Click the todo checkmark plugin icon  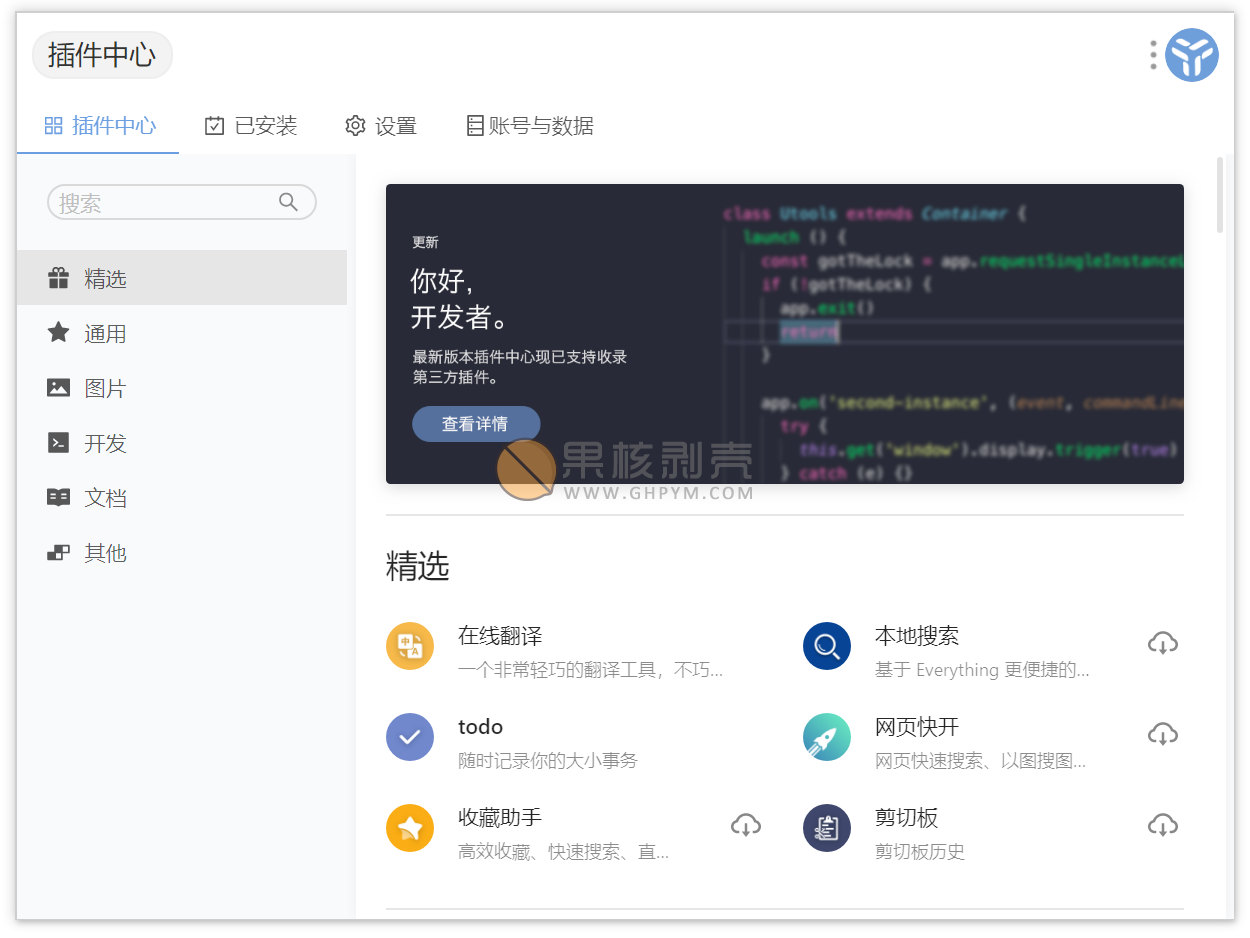pyautogui.click(x=410, y=737)
